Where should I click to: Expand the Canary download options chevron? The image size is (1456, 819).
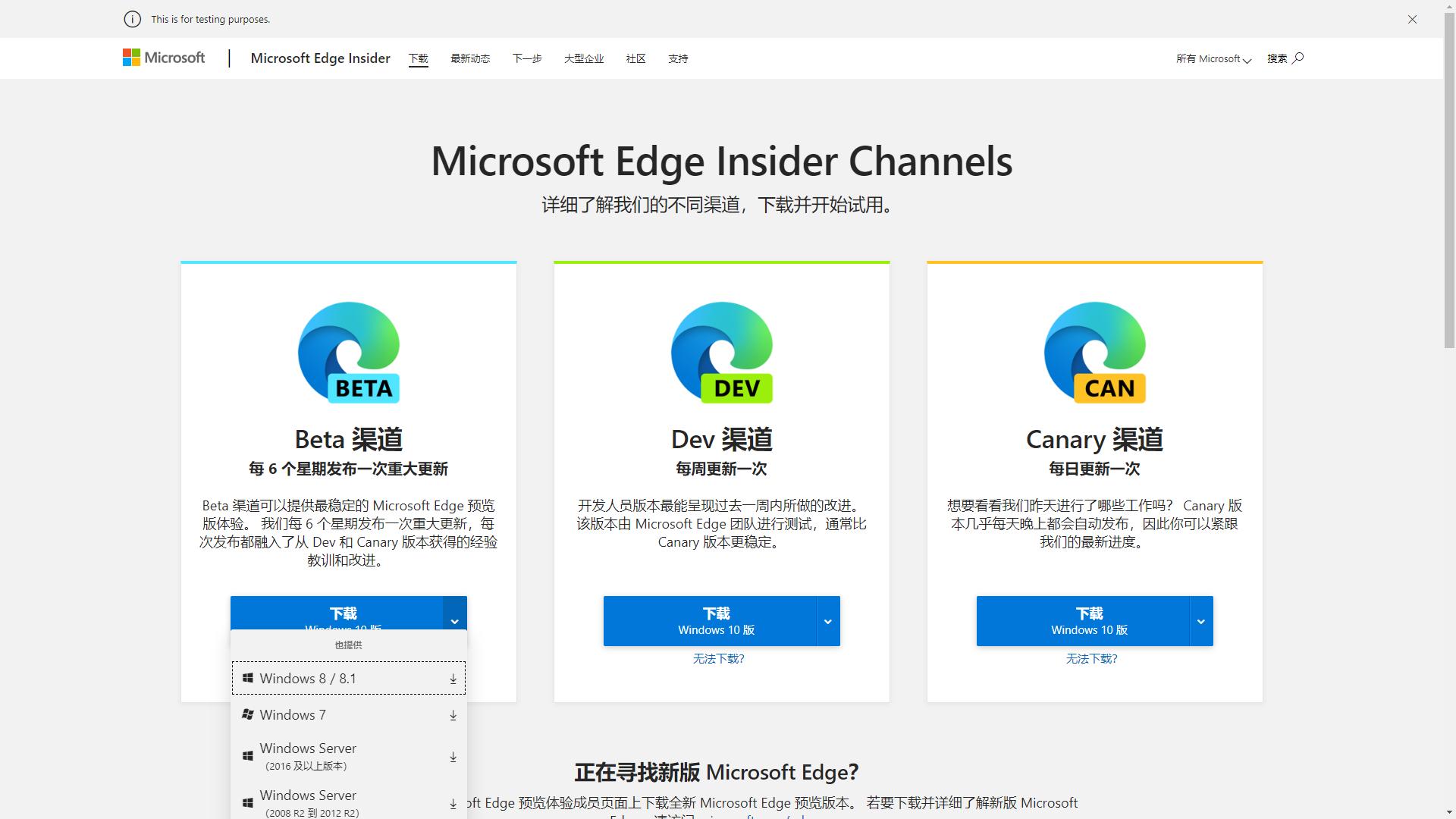(1201, 621)
